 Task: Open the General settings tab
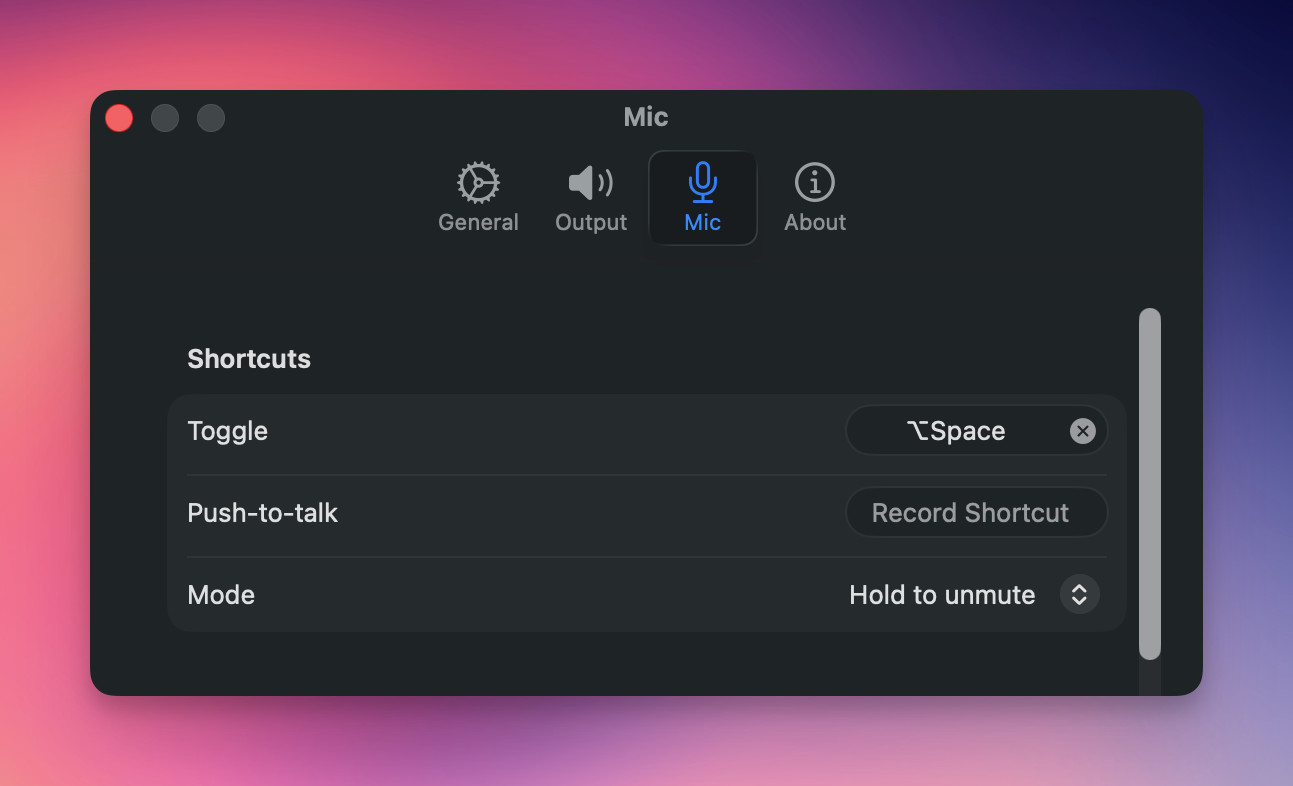click(478, 198)
